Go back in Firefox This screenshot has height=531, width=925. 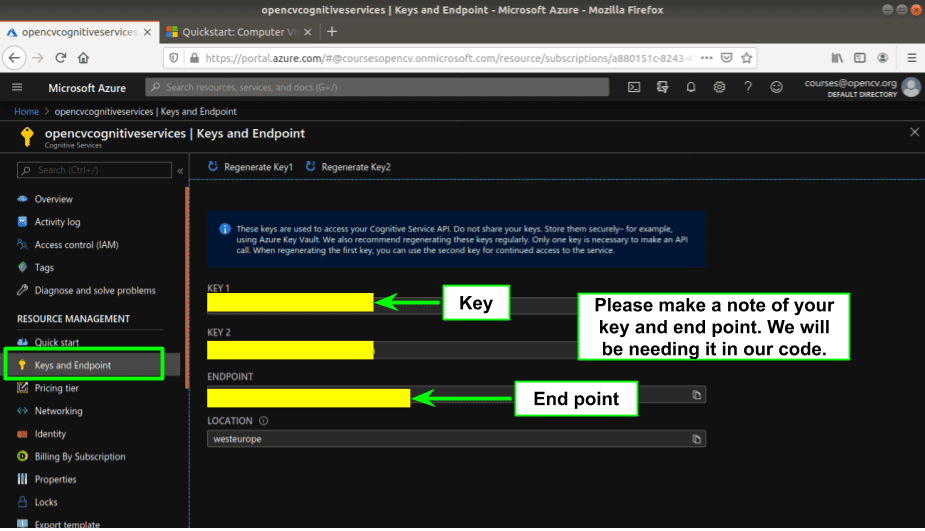click(14, 58)
